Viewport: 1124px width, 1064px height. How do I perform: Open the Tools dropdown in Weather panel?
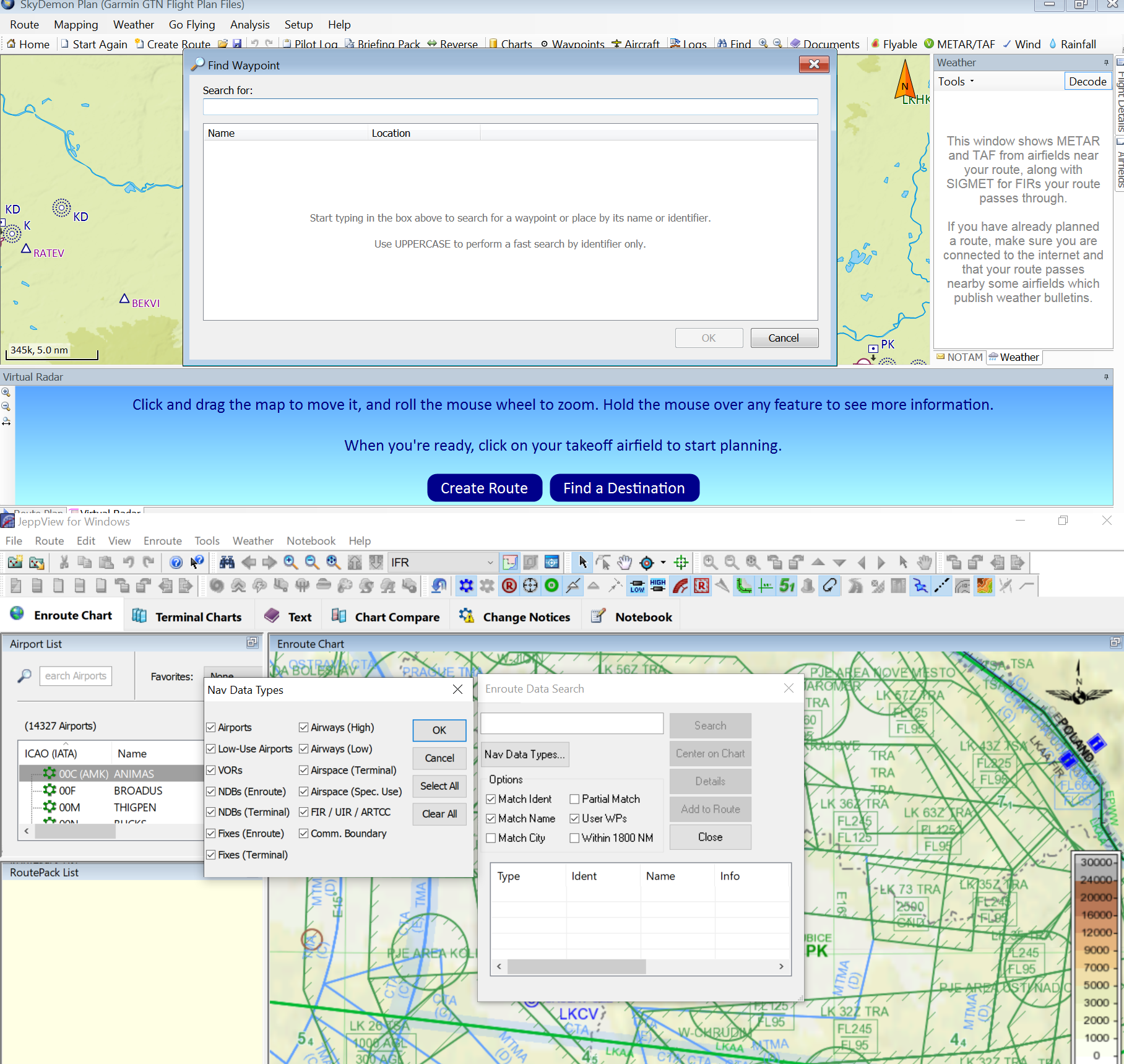[x=956, y=81]
